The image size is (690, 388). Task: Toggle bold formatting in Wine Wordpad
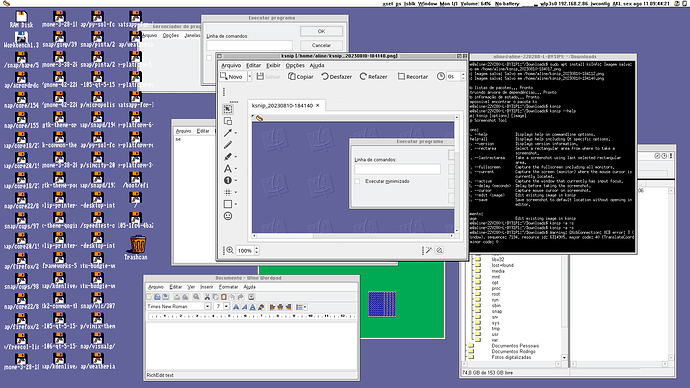(x=236, y=307)
